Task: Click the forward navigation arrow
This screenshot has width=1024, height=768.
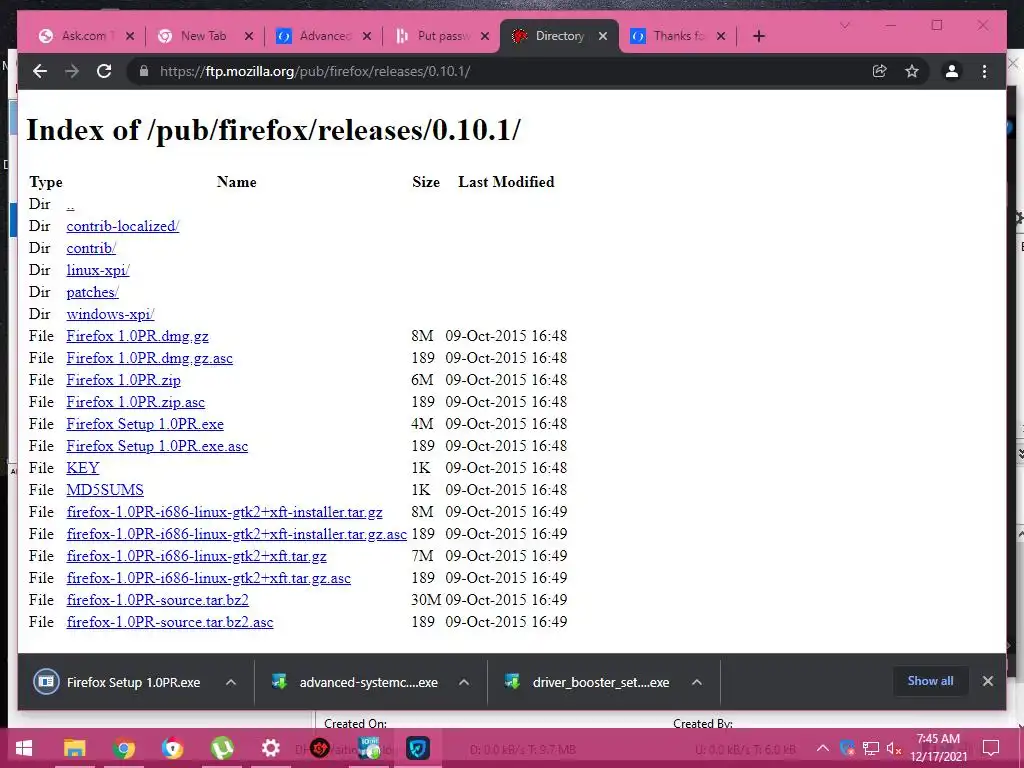Action: [72, 71]
